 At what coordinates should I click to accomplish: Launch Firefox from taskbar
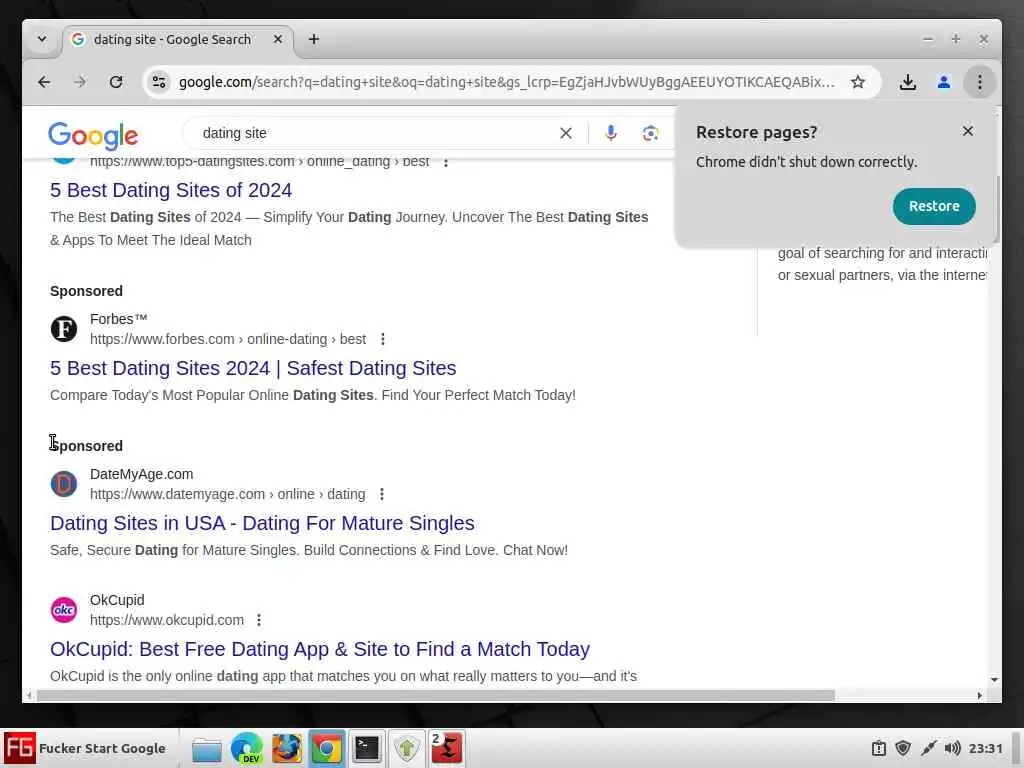tap(287, 748)
